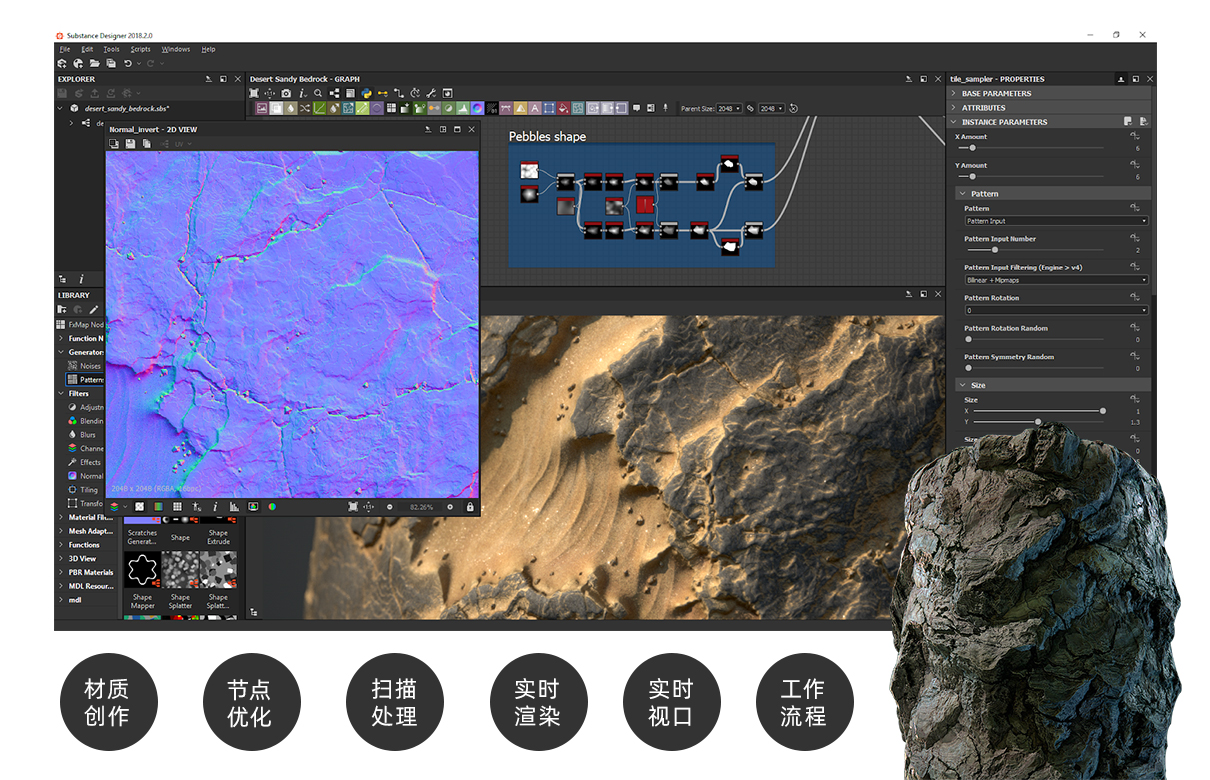Open the Pattern Input dropdown
This screenshot has height=780, width=1210.
point(1056,221)
